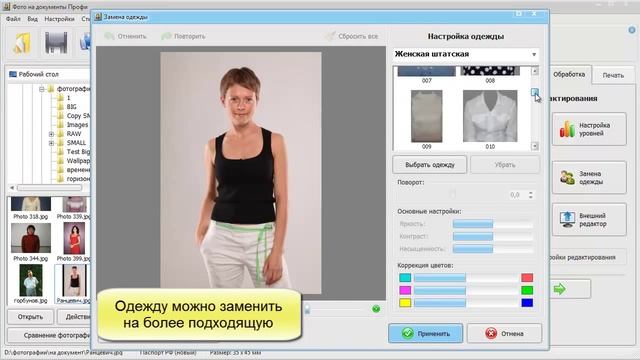The height and width of the screenshot is (360, 640).
Task: Switch to the Печать tab
Action: [613, 76]
